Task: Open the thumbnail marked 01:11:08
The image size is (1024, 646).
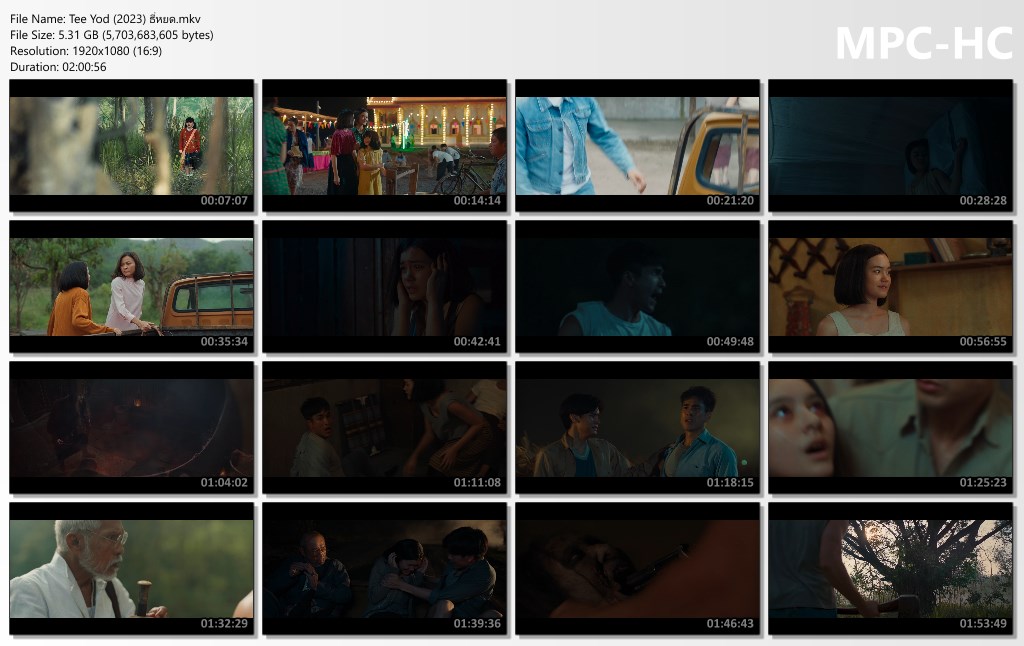Action: tap(384, 428)
